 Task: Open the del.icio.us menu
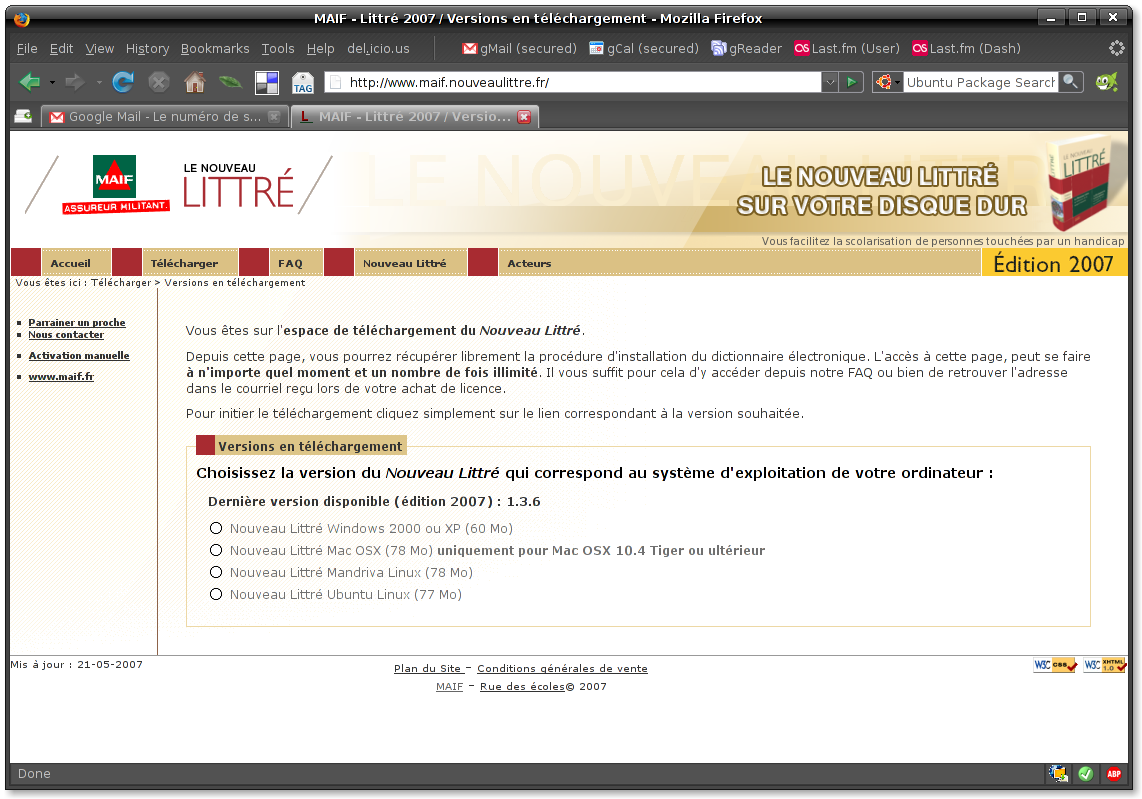[378, 49]
